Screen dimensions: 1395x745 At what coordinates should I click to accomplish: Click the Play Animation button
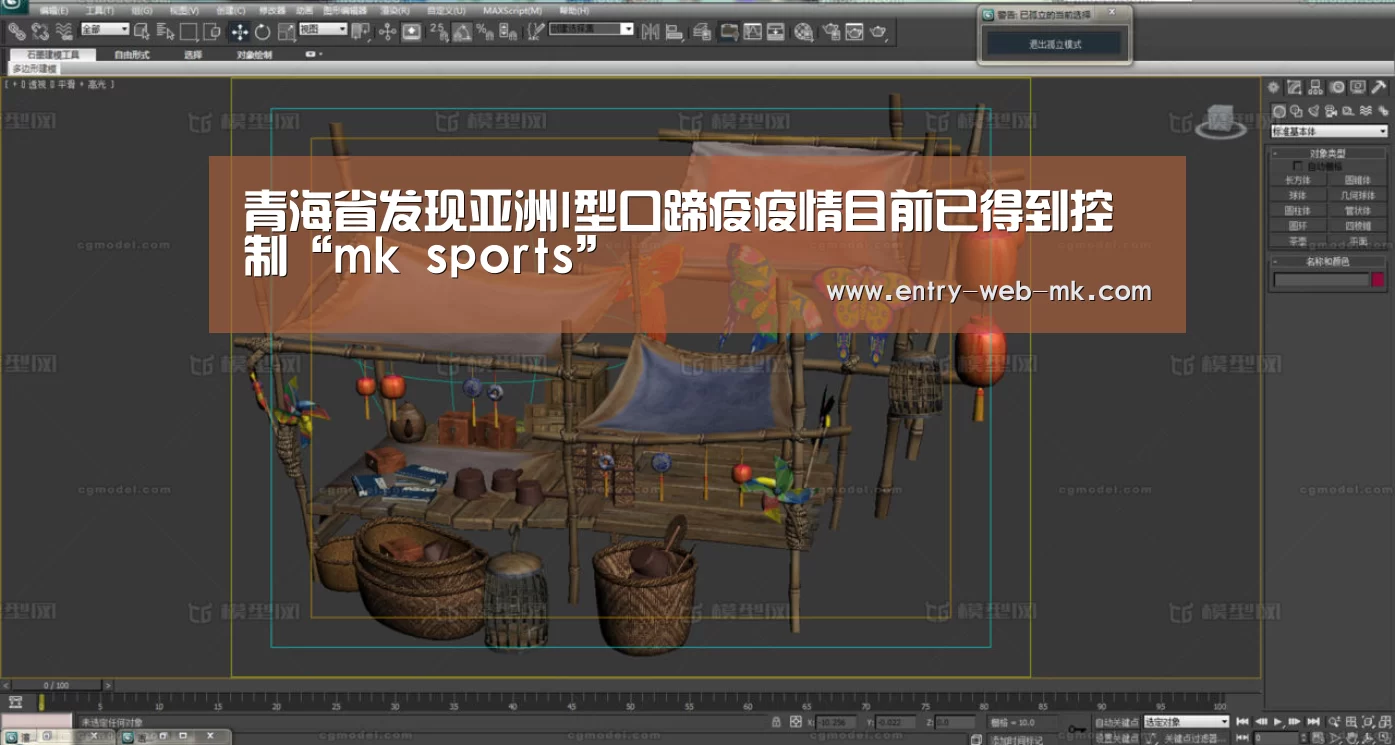pos(1278,721)
